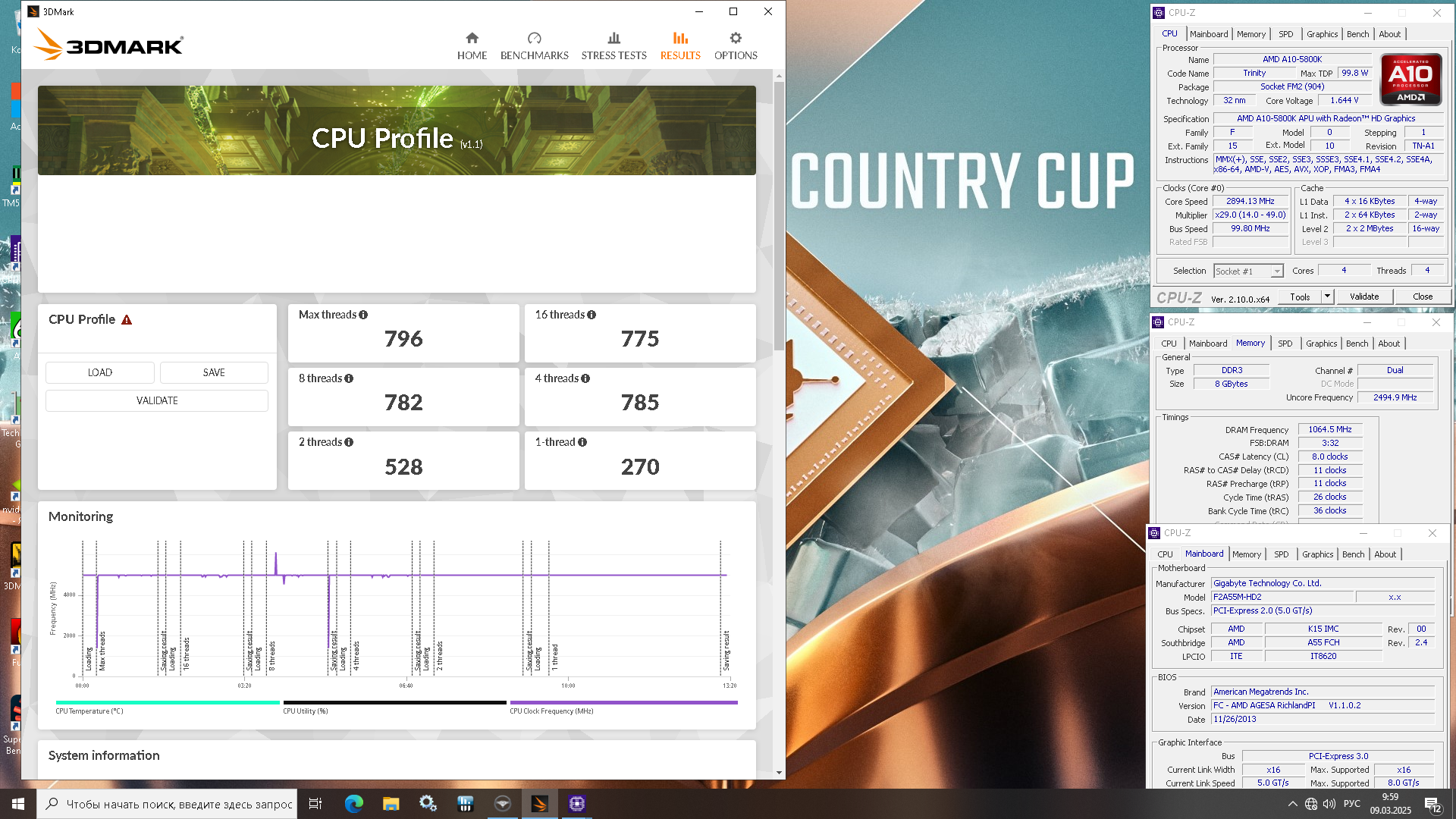Click Validate in the CPU-Z window

click(x=1364, y=297)
